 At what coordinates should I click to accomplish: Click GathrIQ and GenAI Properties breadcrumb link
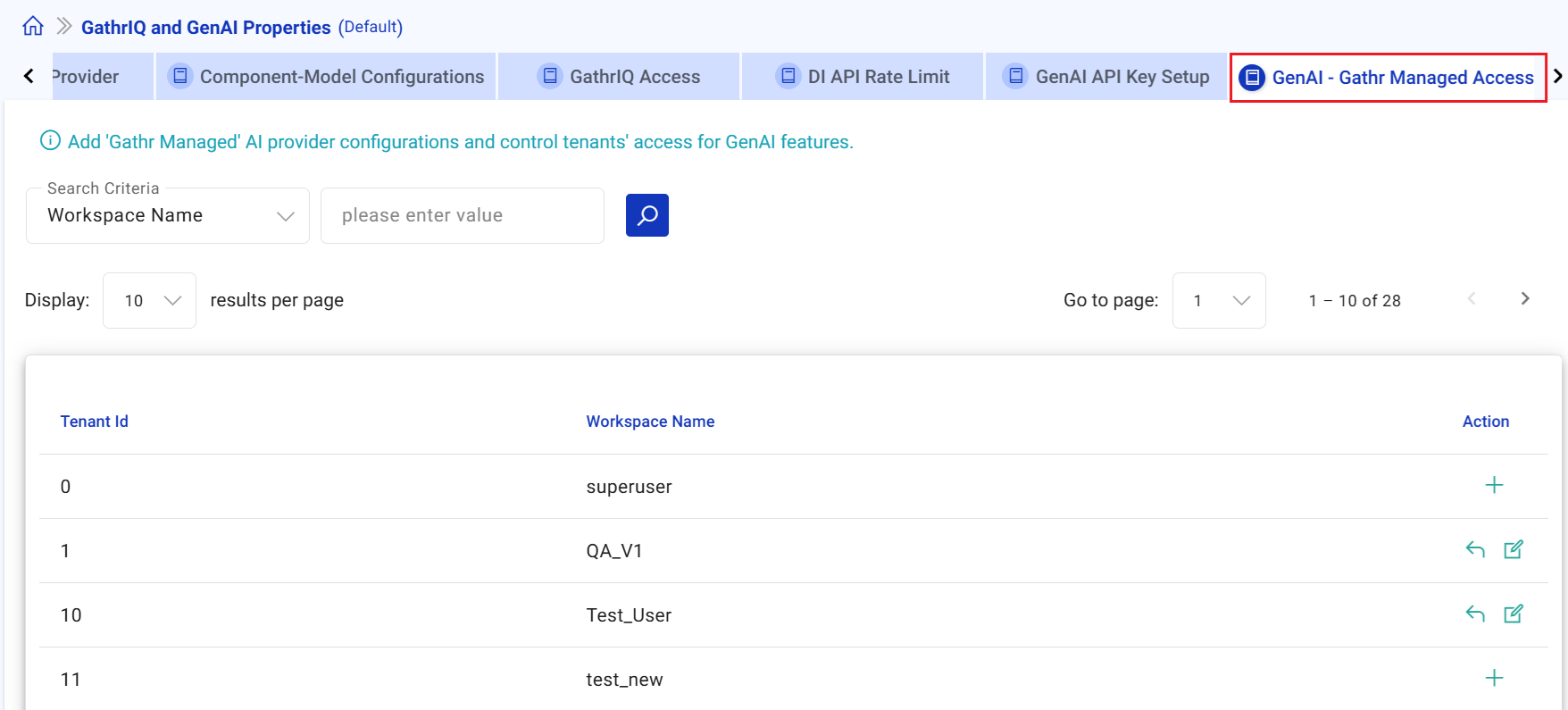pyautogui.click(x=205, y=27)
